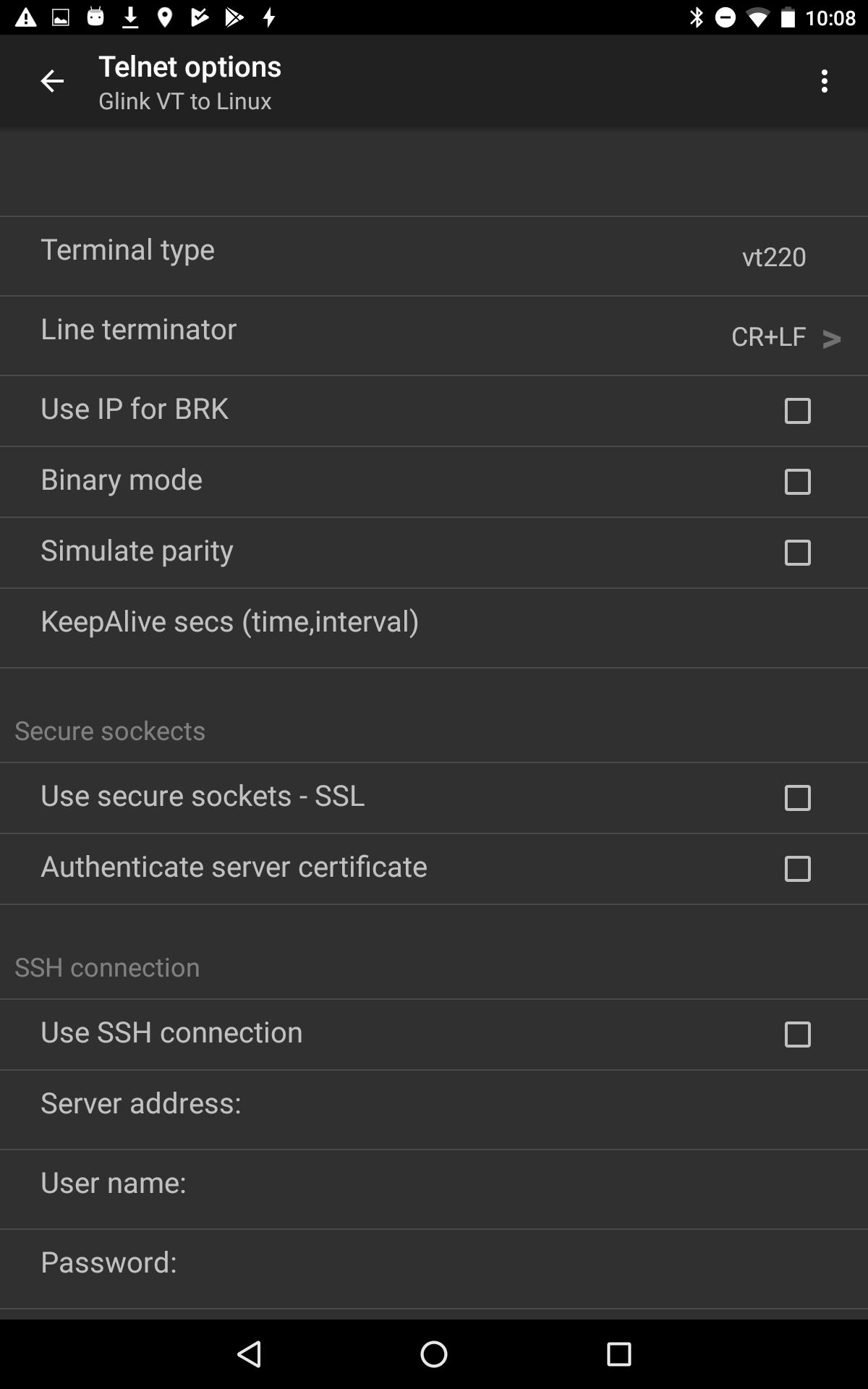Screen dimensions: 868x1389
Task: Go back using the top-left arrow
Action: point(52,81)
